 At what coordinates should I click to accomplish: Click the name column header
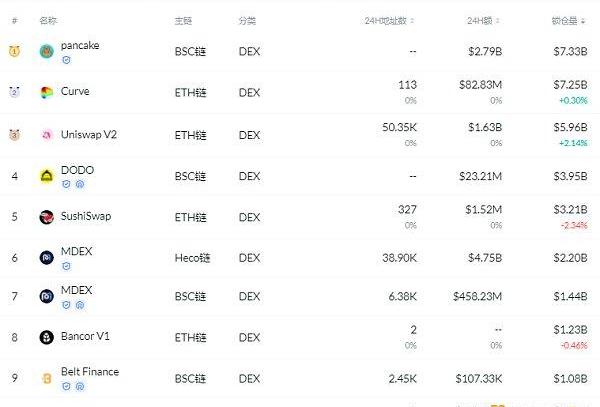click(x=48, y=21)
